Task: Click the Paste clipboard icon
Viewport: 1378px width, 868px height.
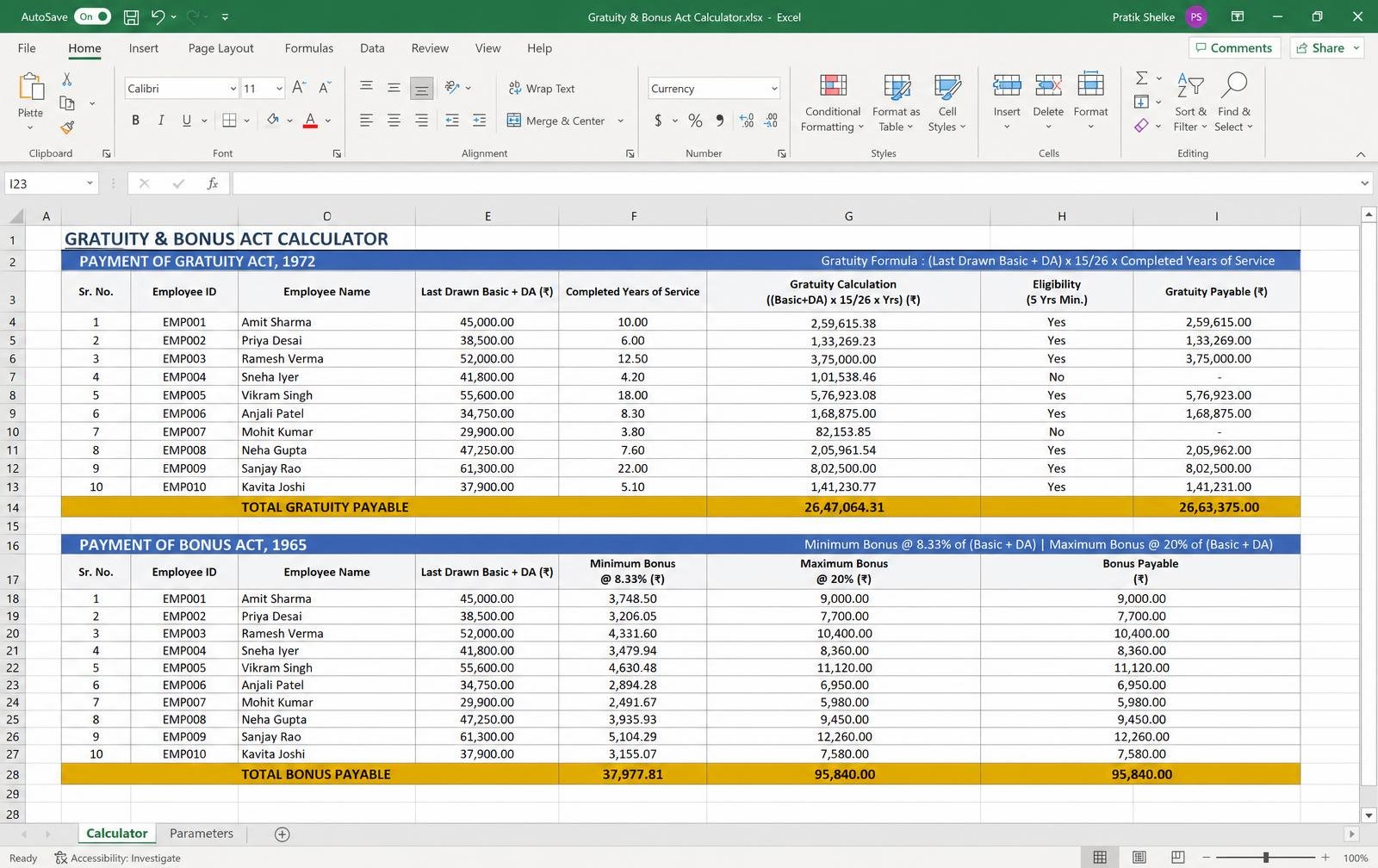Action: 31,87
